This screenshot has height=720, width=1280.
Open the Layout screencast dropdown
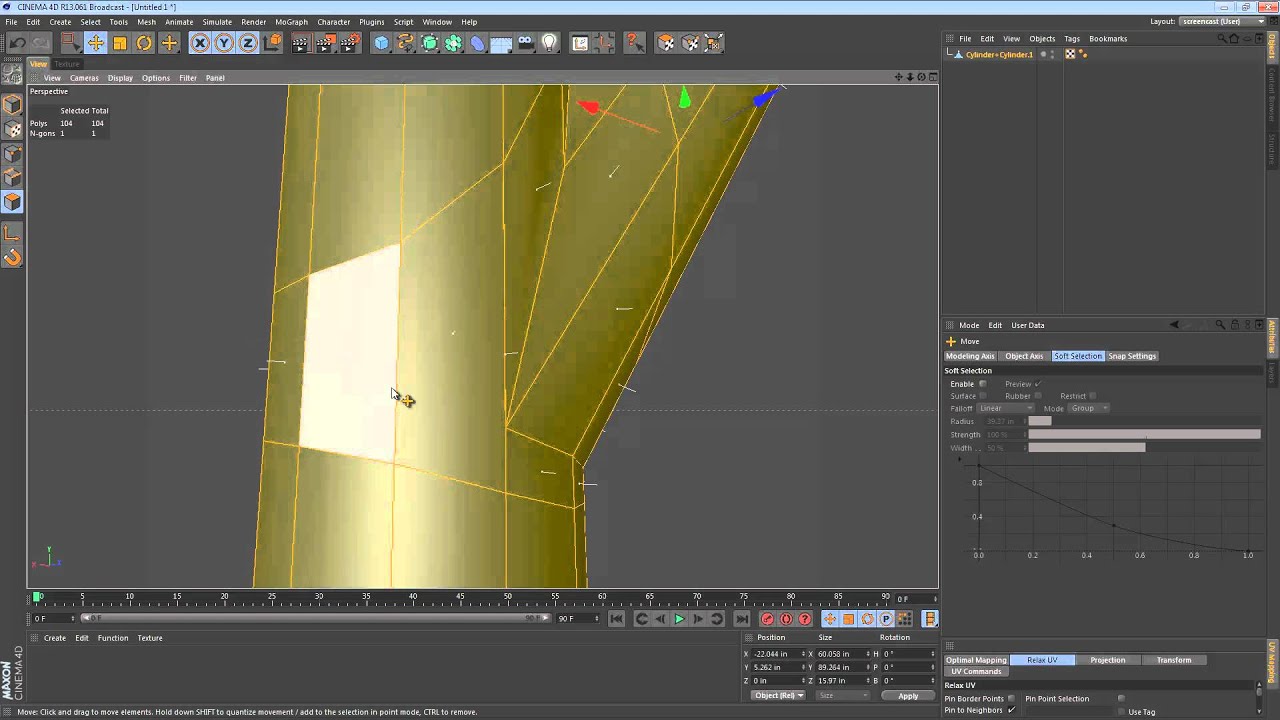click(x=1223, y=21)
